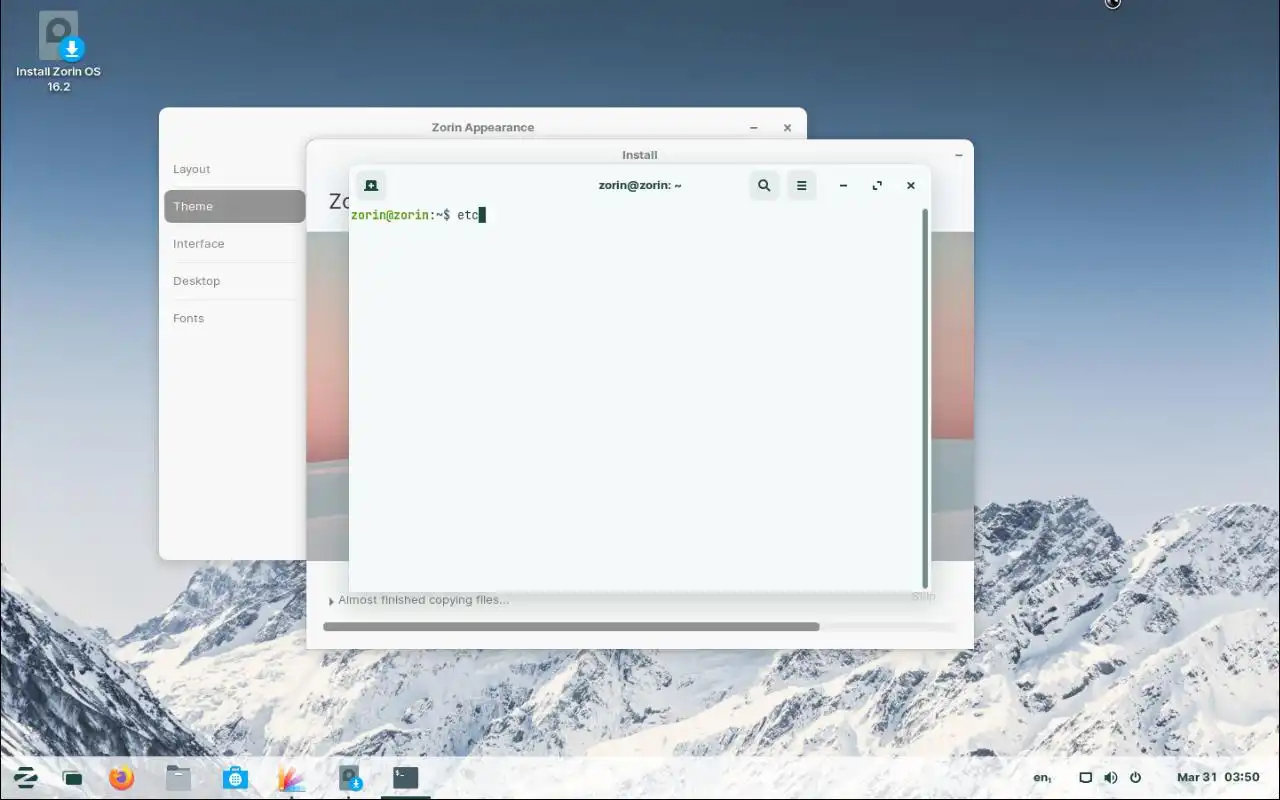This screenshot has width=1280, height=800.
Task: Open the Zorin start menu
Action: (x=25, y=777)
